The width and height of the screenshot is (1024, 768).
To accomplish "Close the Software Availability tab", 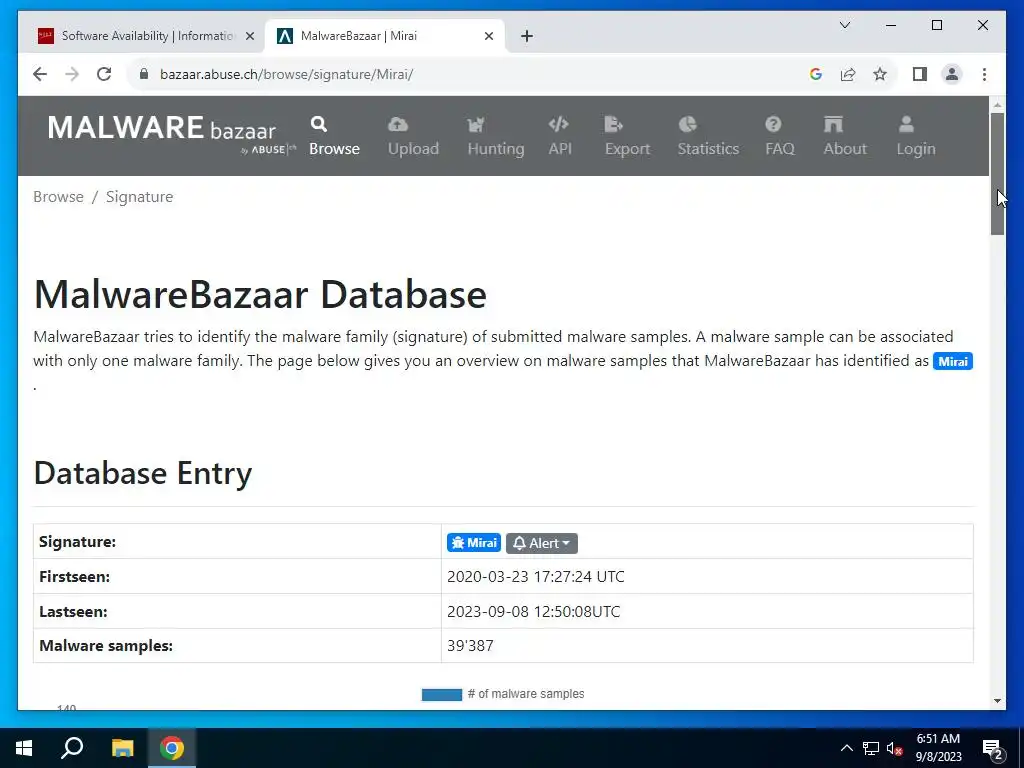I will (x=249, y=36).
